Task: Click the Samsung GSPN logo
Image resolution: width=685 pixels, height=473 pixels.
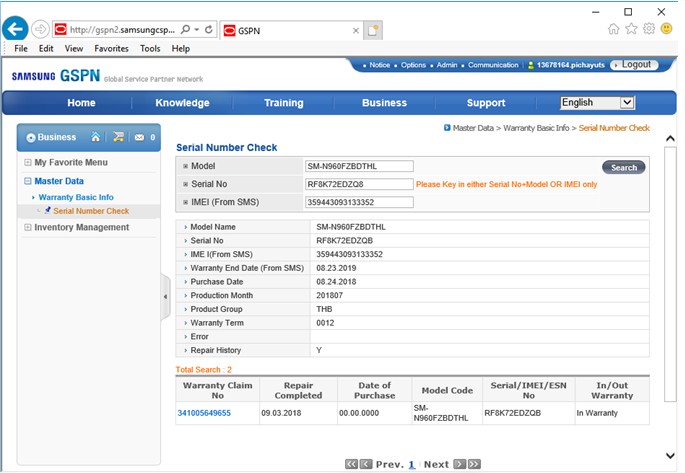Action: [56, 76]
